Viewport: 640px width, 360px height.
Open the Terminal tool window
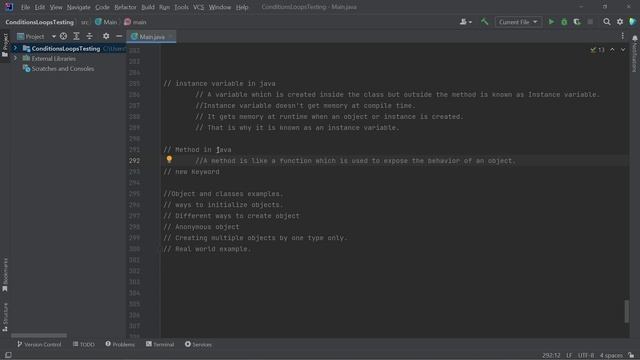tap(160, 344)
